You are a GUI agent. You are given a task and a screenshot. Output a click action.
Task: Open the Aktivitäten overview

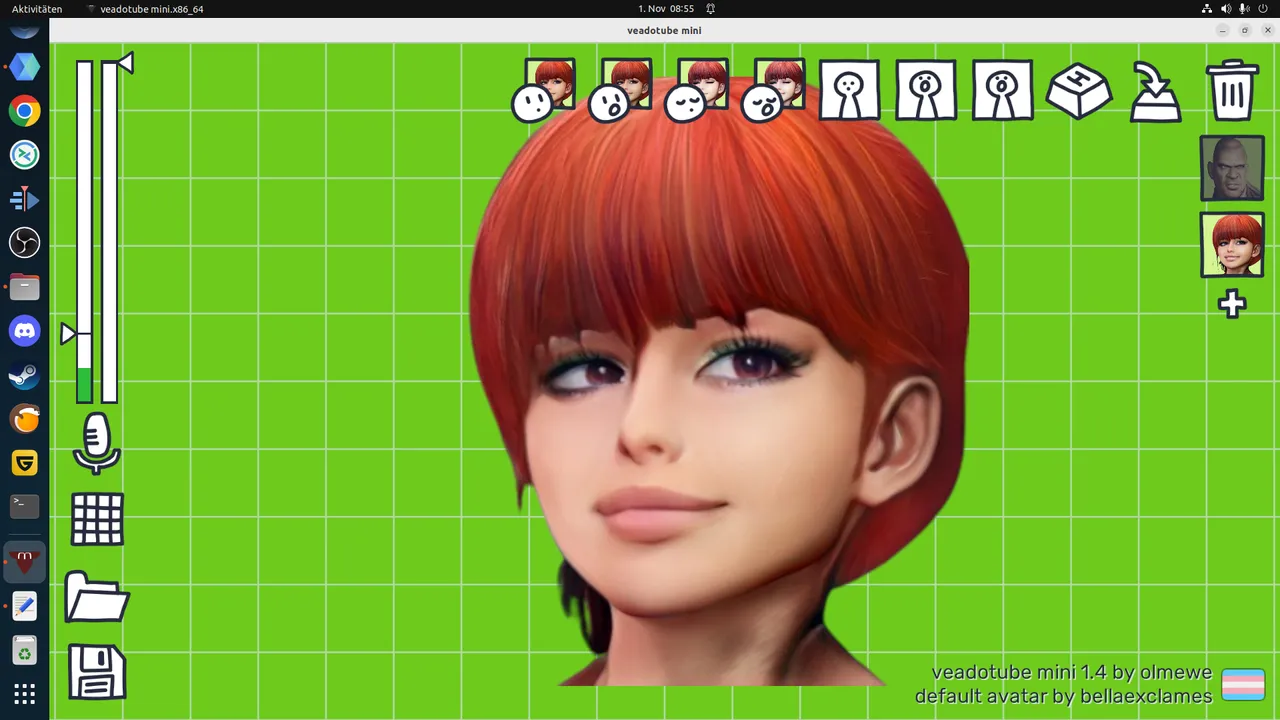[x=37, y=9]
